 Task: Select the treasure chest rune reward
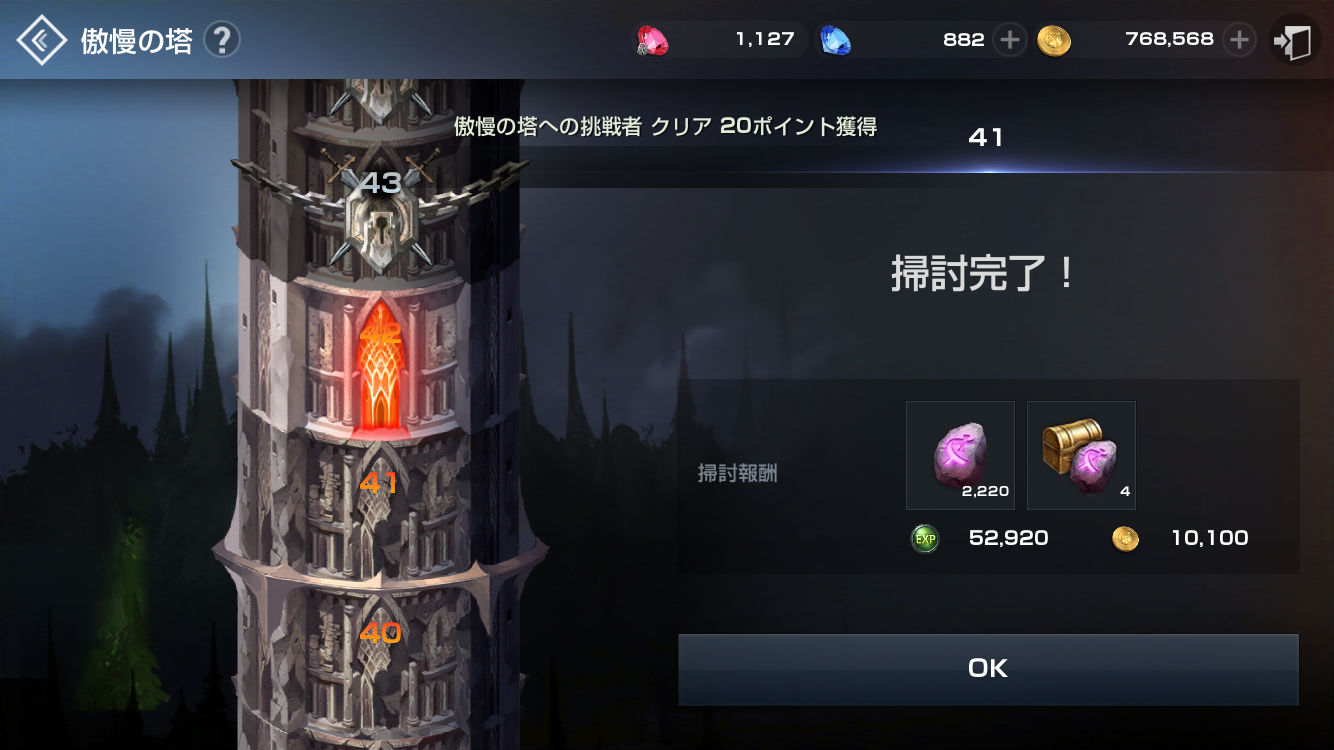(x=1081, y=456)
